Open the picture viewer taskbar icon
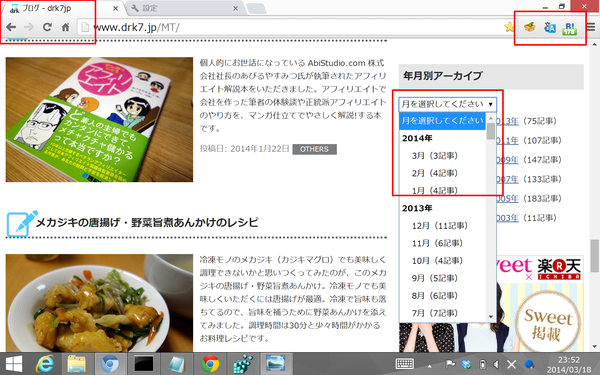Screen dimensions: 600x375 tap(276, 364)
